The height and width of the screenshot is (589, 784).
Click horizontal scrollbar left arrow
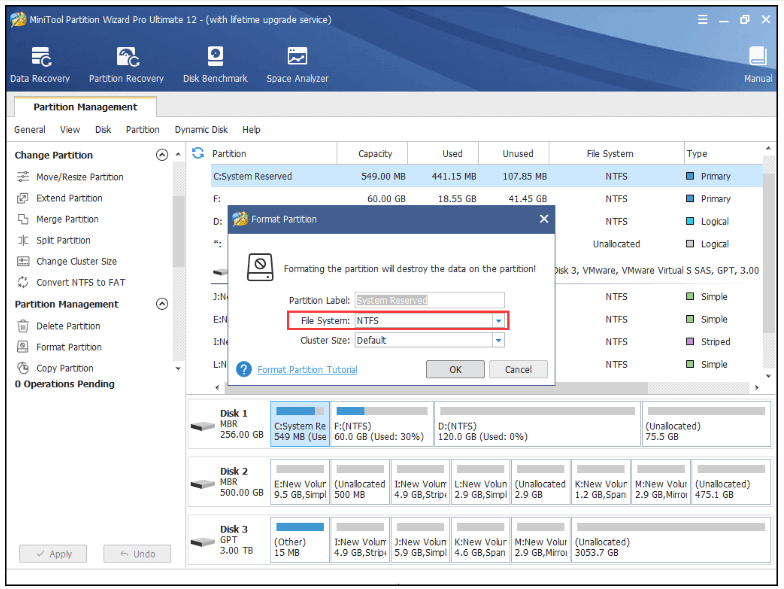click(x=217, y=388)
